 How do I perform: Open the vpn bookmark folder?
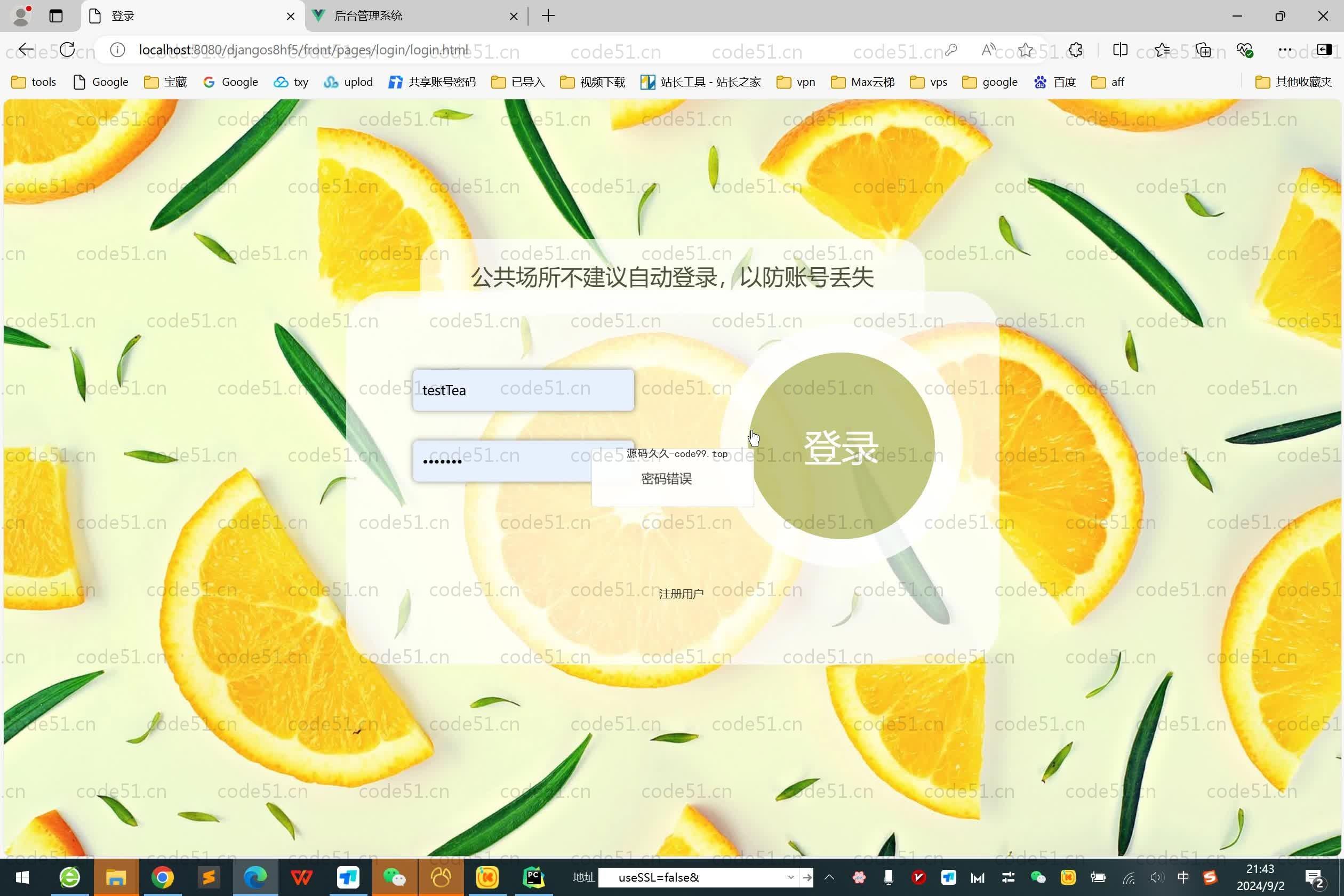(796, 82)
